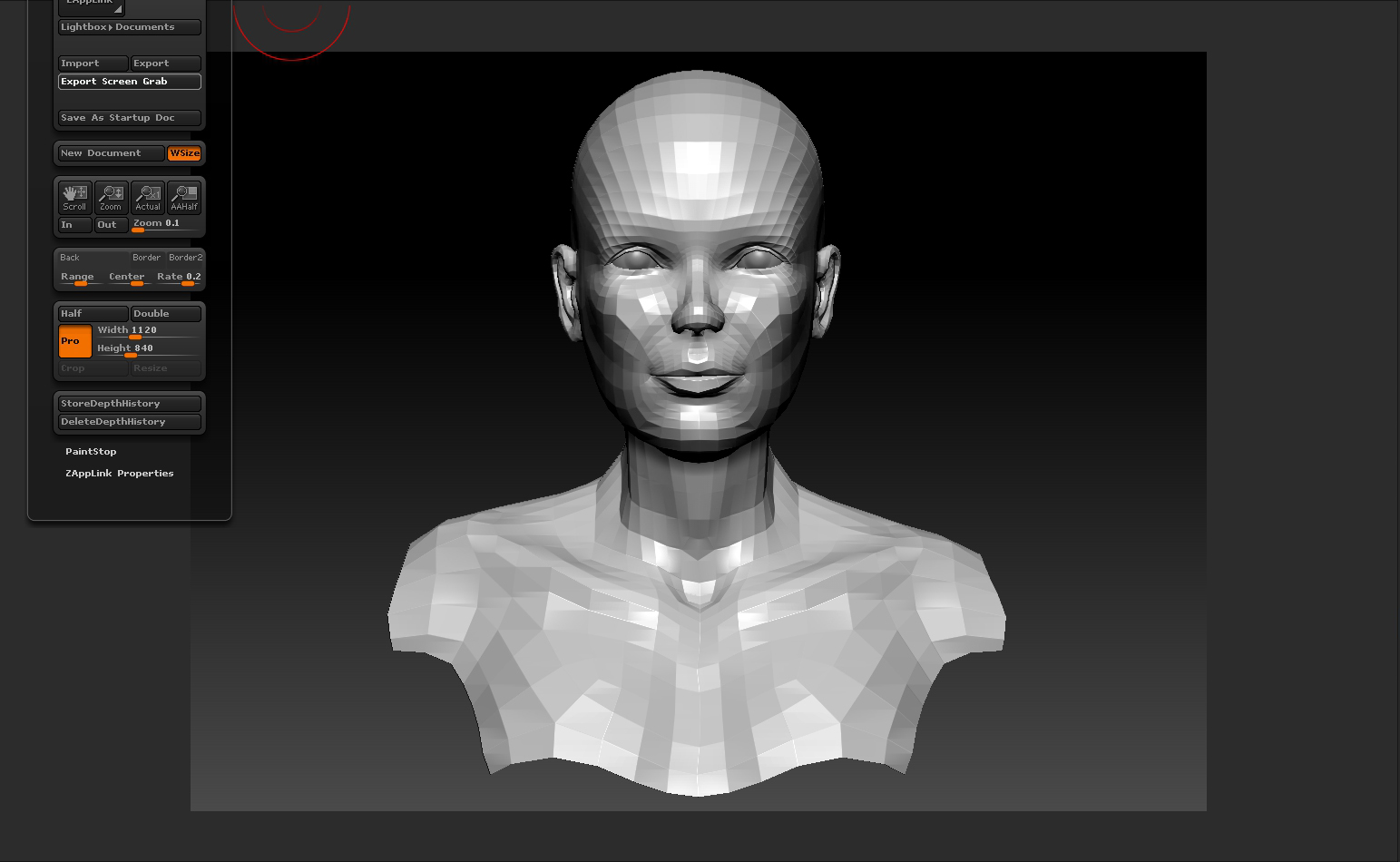Expand ZAppLink Properties section
The width and height of the screenshot is (1400, 862).
pyautogui.click(x=119, y=474)
